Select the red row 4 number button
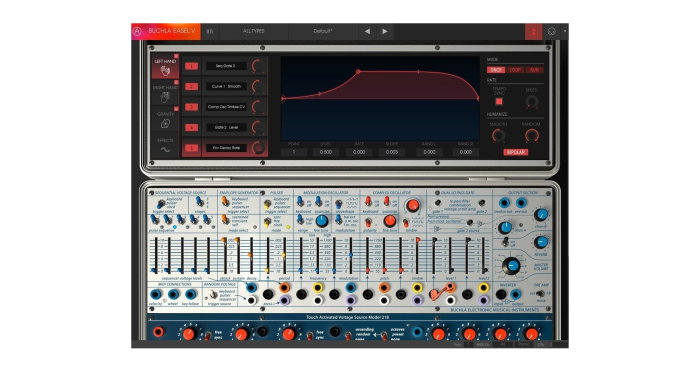 [x=191, y=128]
